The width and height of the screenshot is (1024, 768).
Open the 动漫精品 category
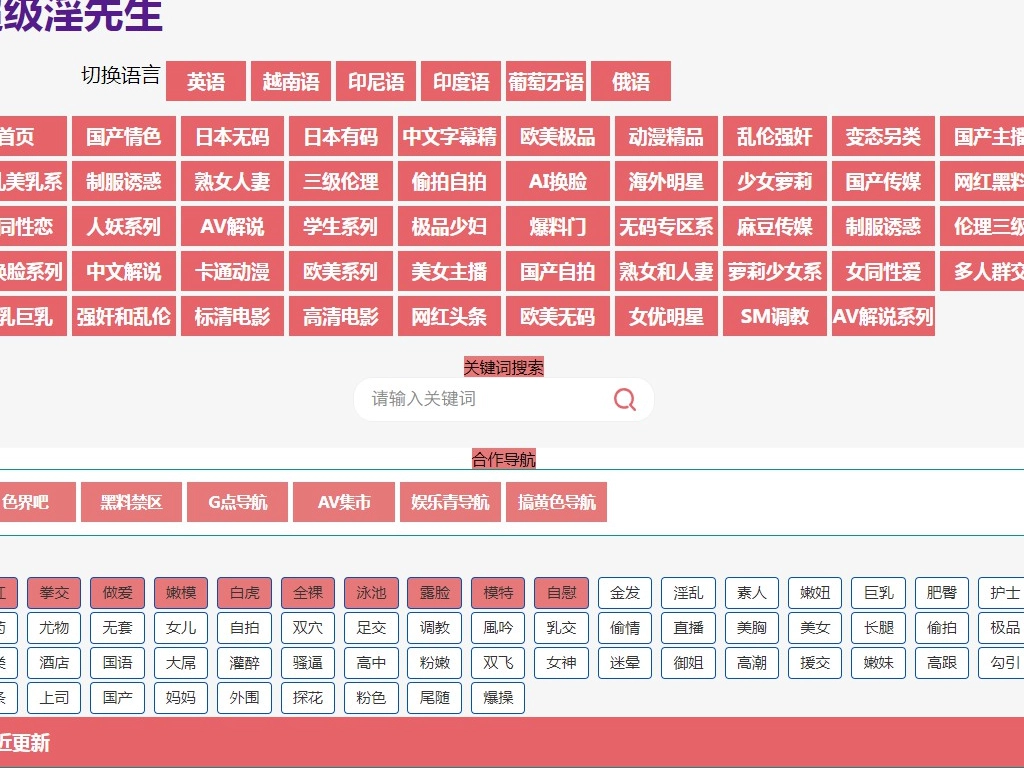pyautogui.click(x=666, y=137)
